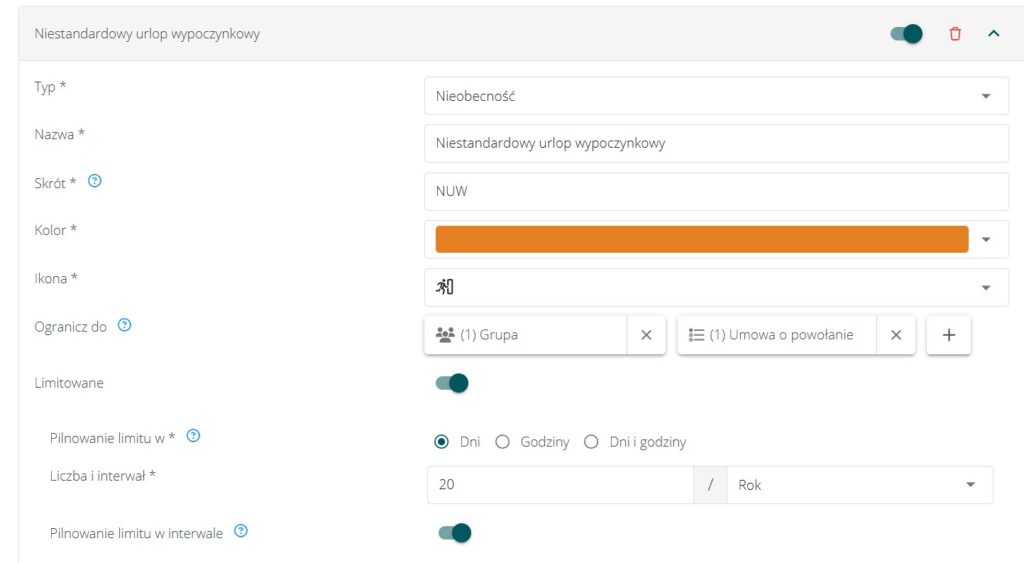Click help icon beside Ogranicz do
This screenshot has width=1024, height=563.
tap(124, 326)
